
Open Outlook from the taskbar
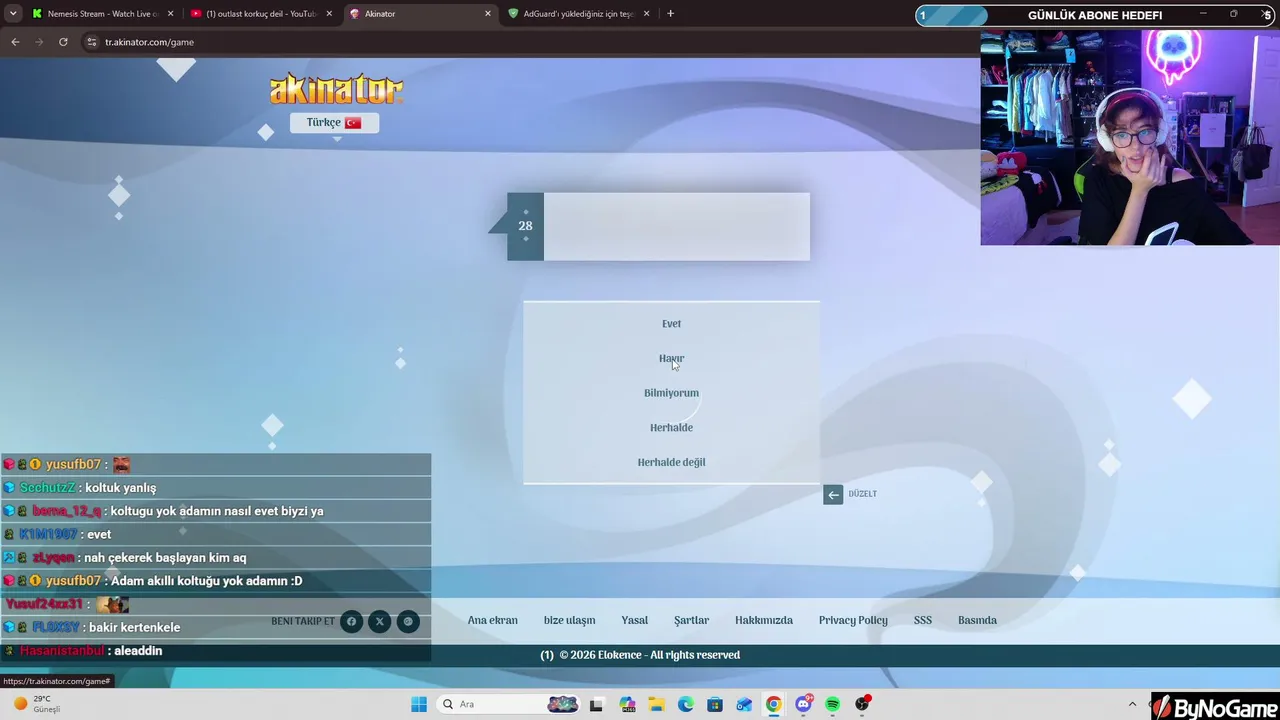(x=744, y=704)
